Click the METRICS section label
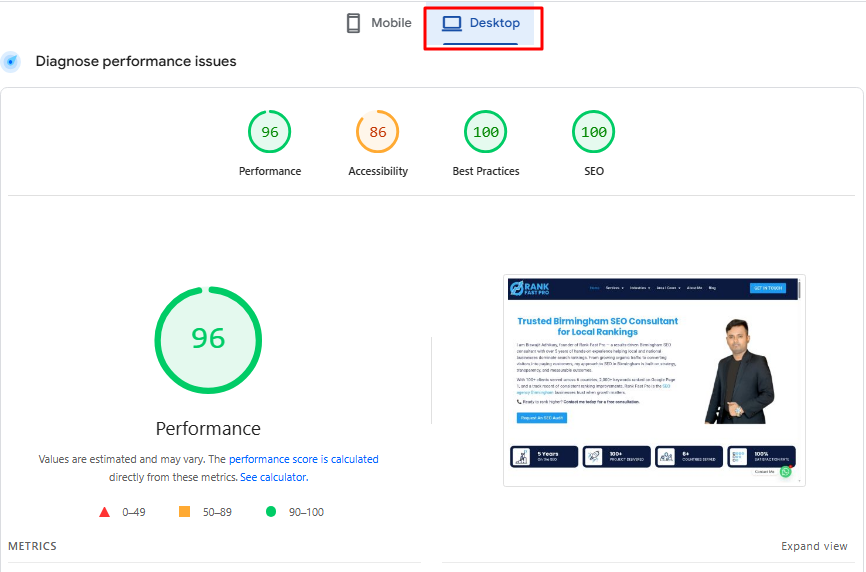The height and width of the screenshot is (572, 866). tap(32, 546)
